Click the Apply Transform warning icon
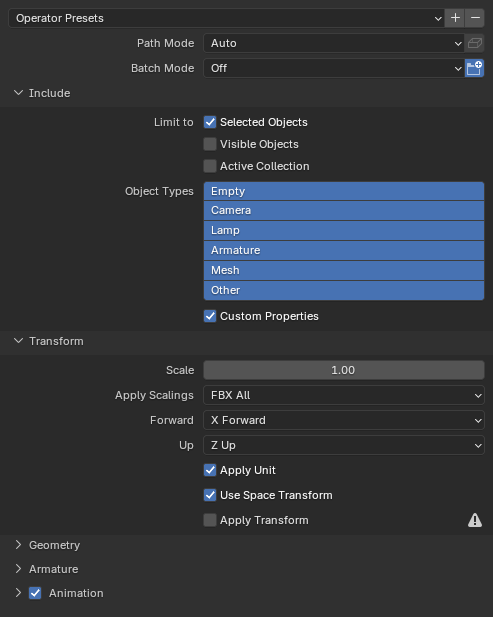The height and width of the screenshot is (617, 493). (475, 520)
